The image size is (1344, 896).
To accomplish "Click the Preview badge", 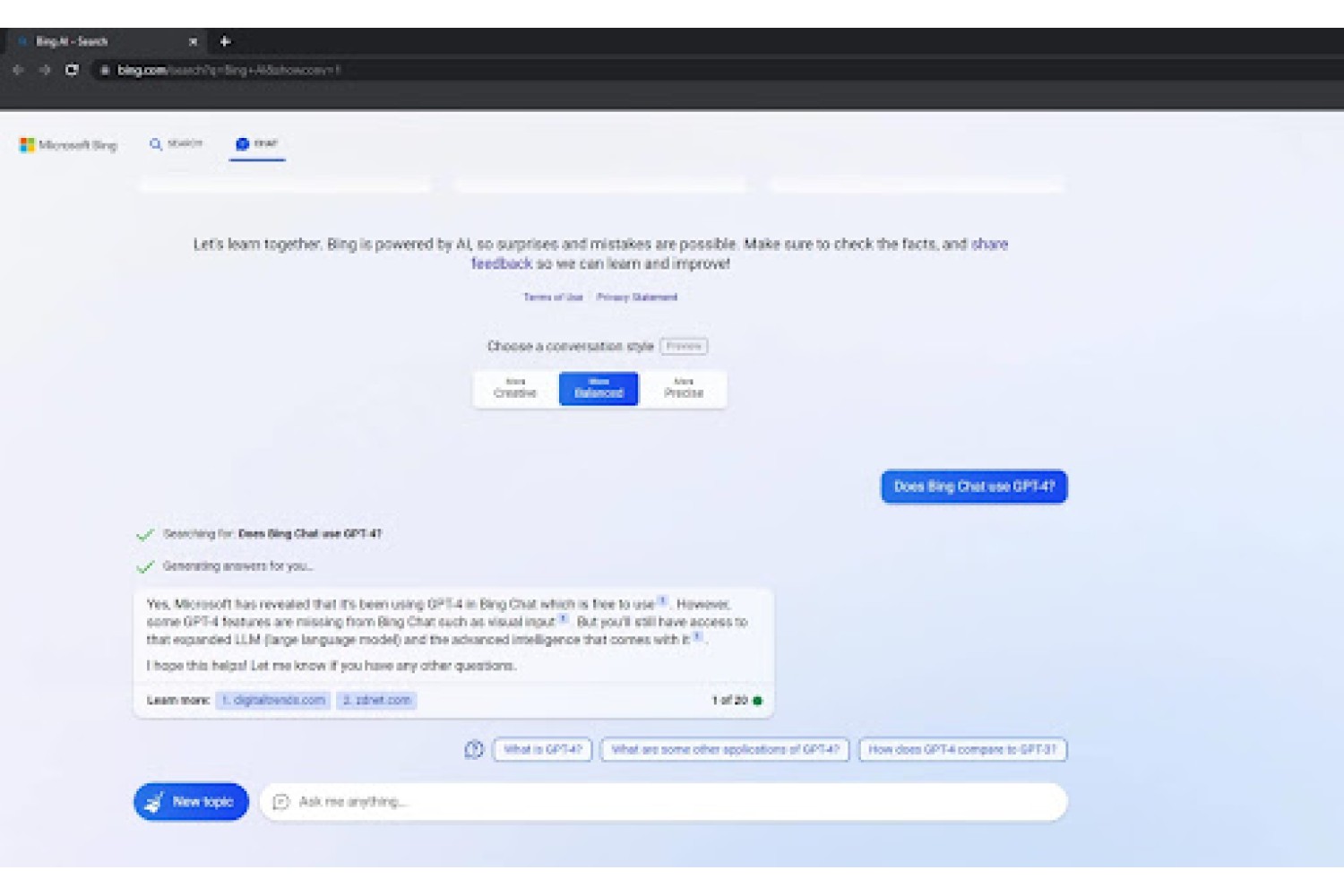I will [684, 346].
